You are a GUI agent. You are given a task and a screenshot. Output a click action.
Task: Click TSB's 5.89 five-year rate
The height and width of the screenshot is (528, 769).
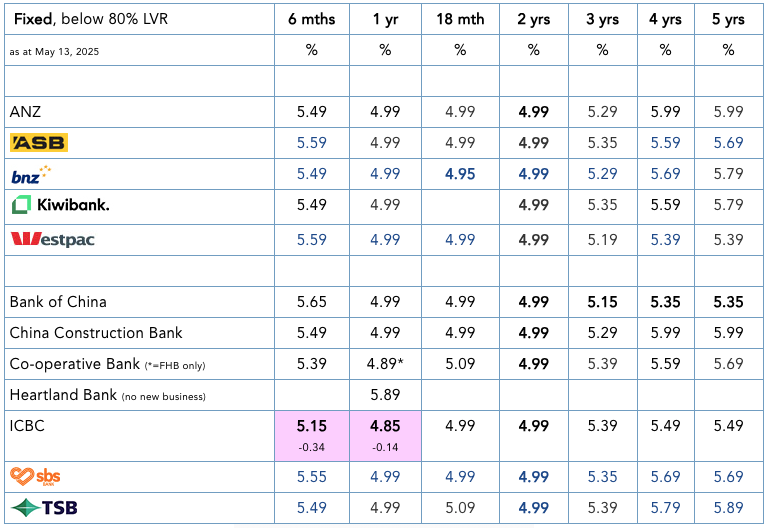click(728, 507)
